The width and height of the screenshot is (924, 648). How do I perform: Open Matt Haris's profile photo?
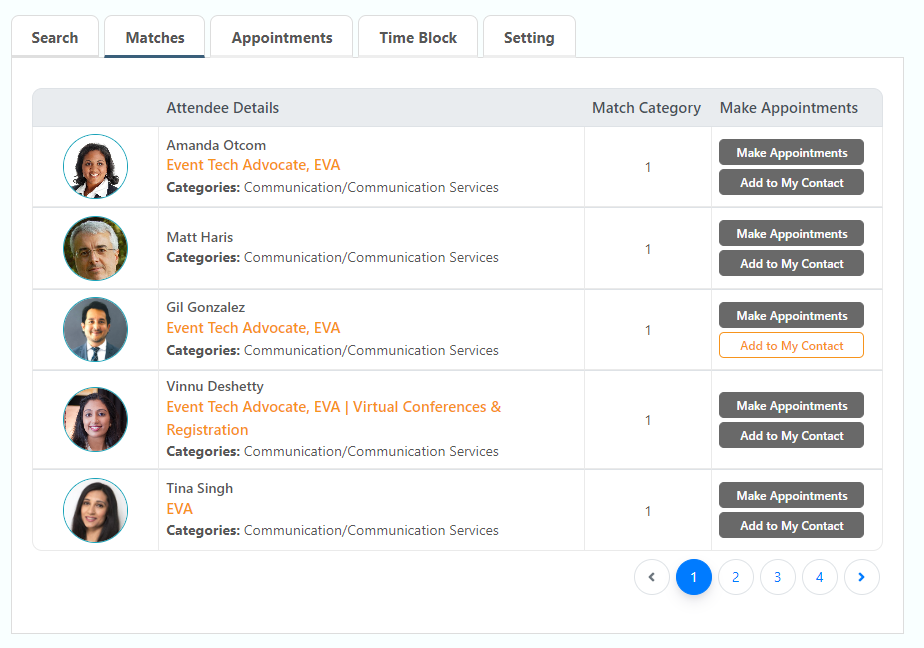tap(95, 248)
